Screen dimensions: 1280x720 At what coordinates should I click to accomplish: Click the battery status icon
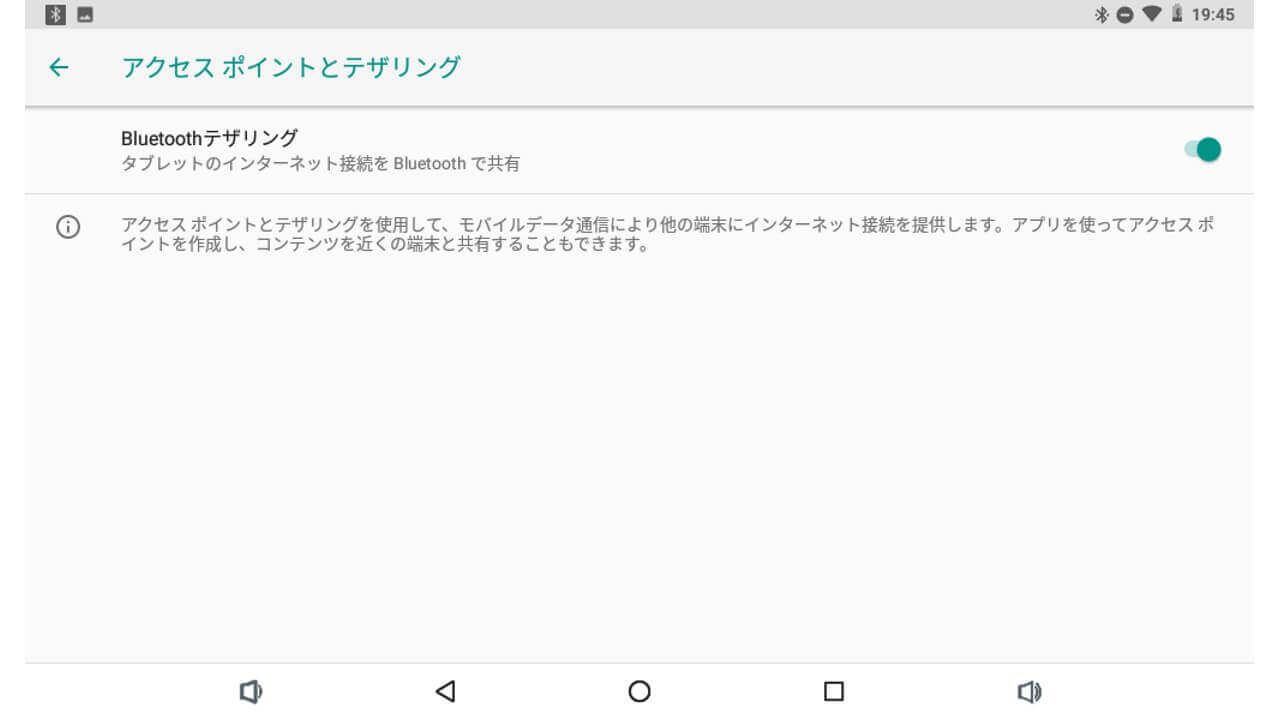click(1177, 14)
